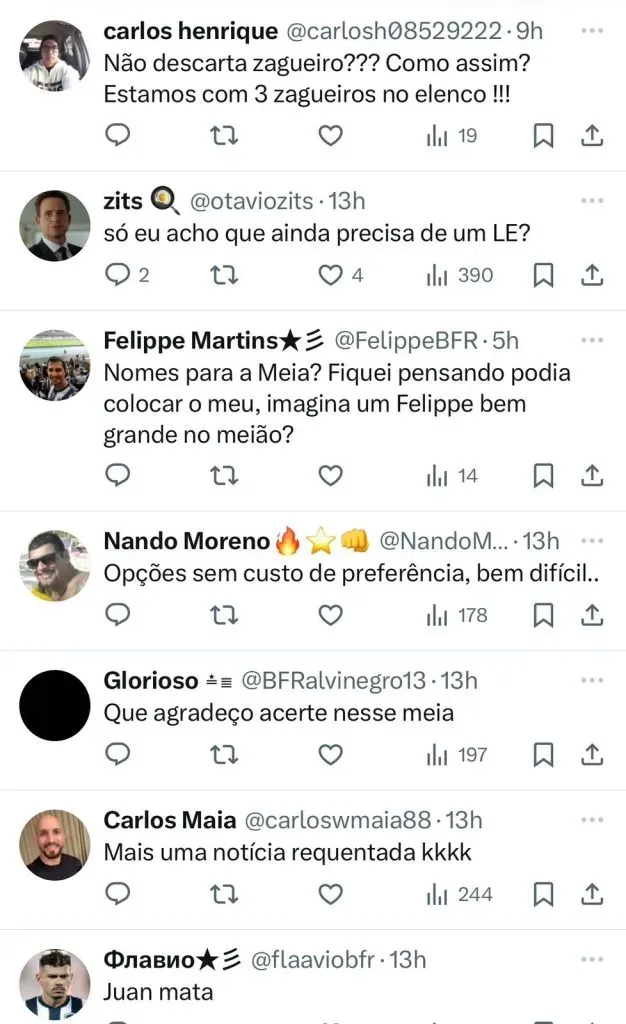The width and height of the screenshot is (626, 1024).
Task: Open more options for carlos henrique's tweet
Action: point(593,31)
